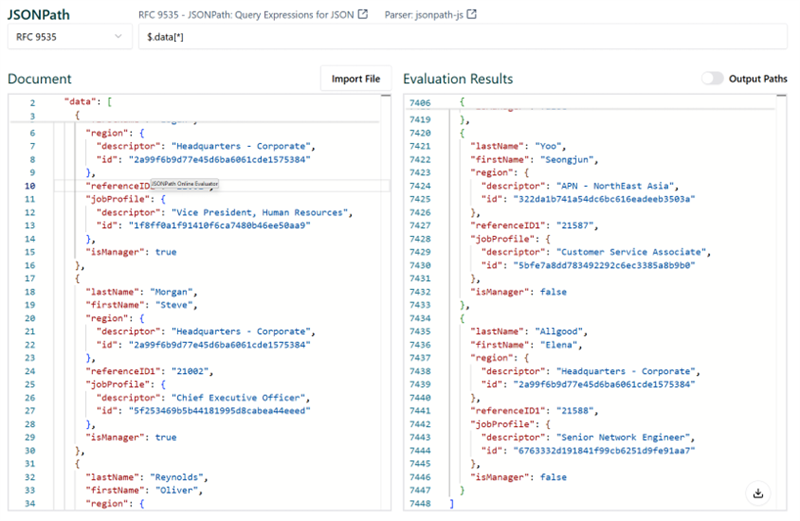
Task: Click line number 10 in Document gutter
Action: tap(30, 186)
